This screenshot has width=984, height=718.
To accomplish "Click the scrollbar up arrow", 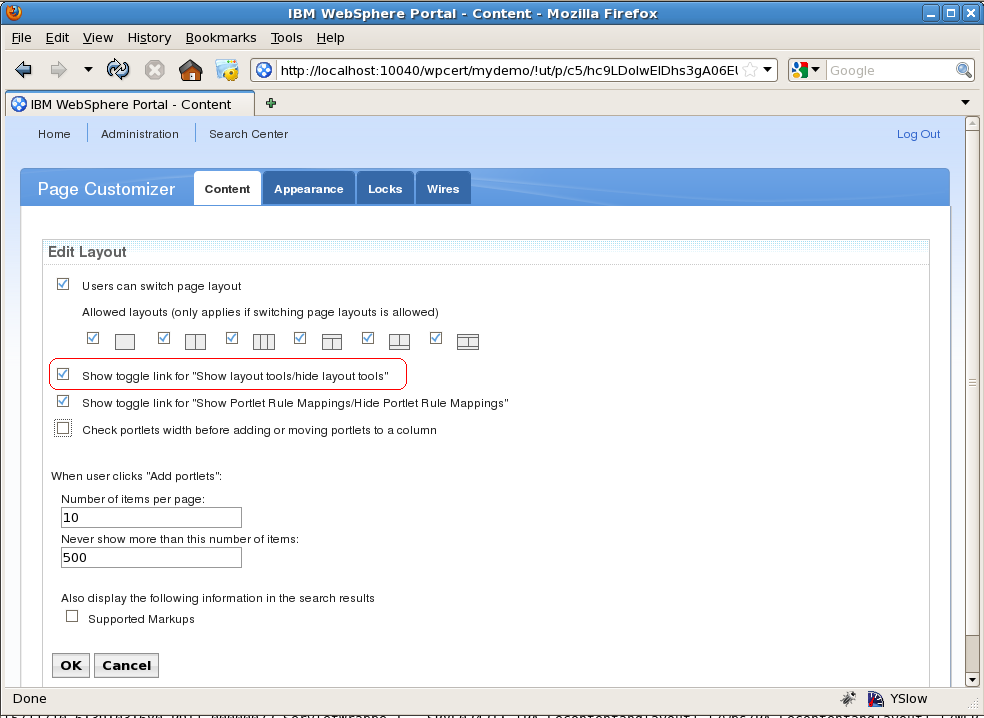I will (972, 124).
